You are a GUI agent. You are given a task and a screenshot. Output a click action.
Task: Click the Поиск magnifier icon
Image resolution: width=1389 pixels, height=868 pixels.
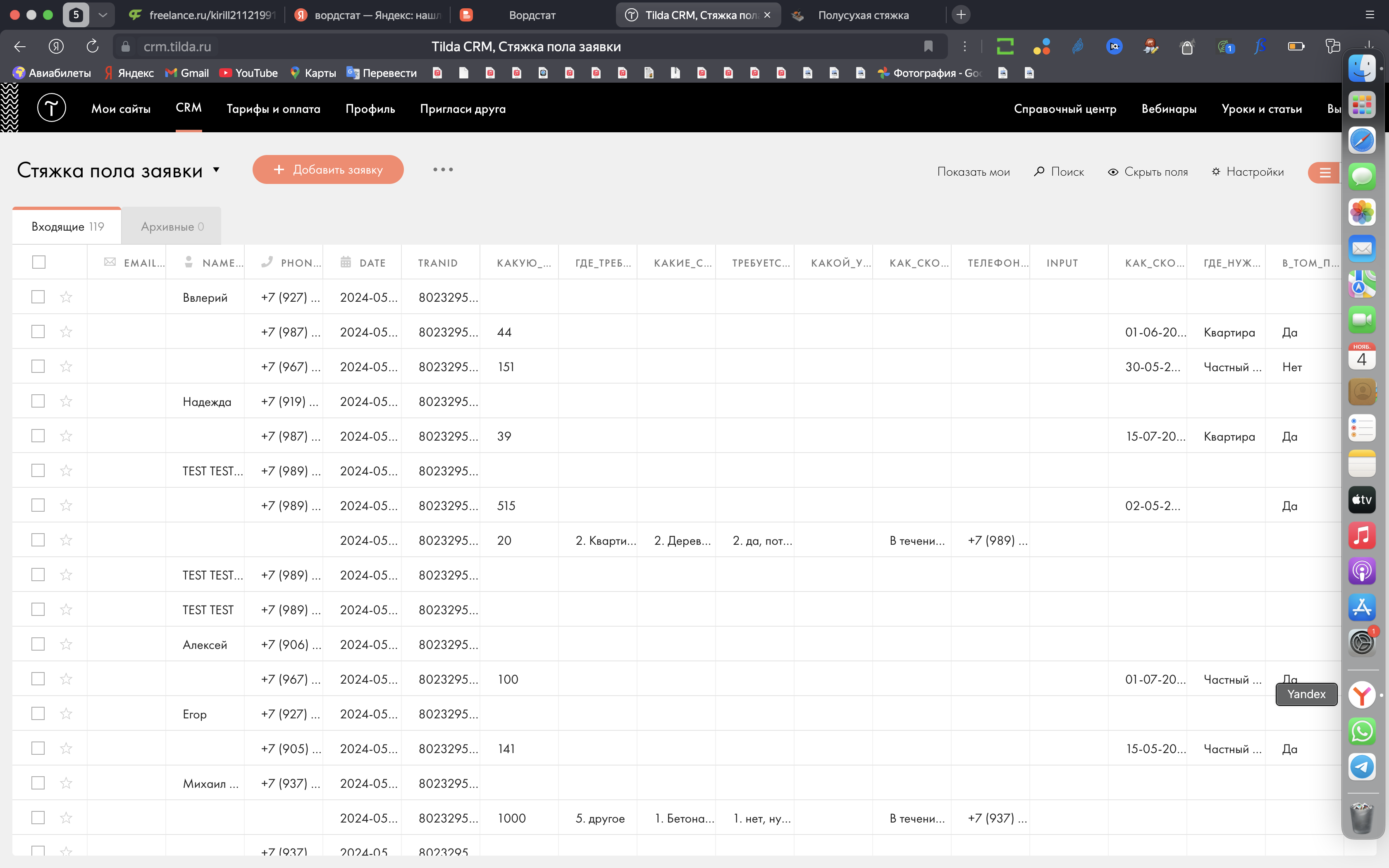[1039, 172]
